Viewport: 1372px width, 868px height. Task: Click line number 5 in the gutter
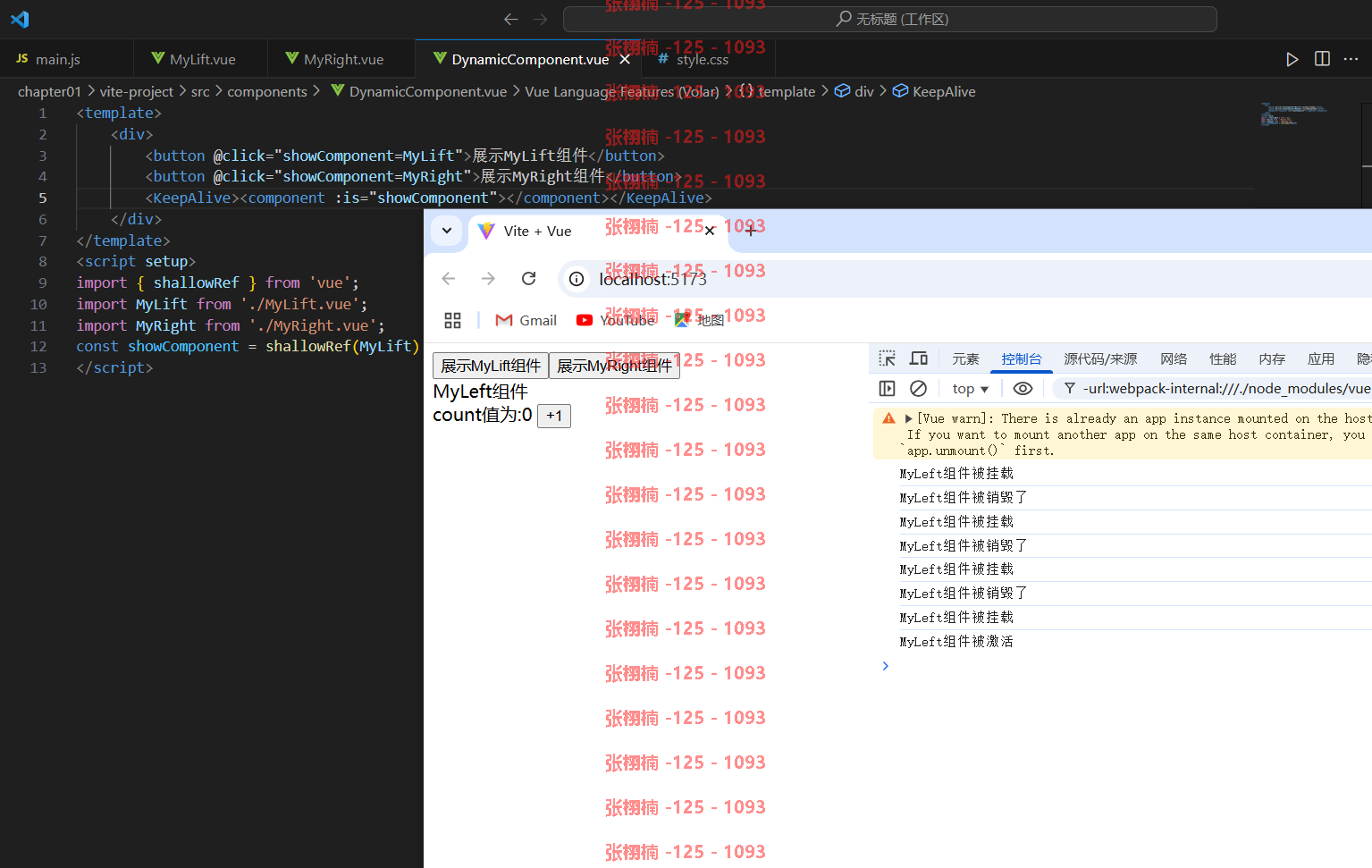(42, 198)
